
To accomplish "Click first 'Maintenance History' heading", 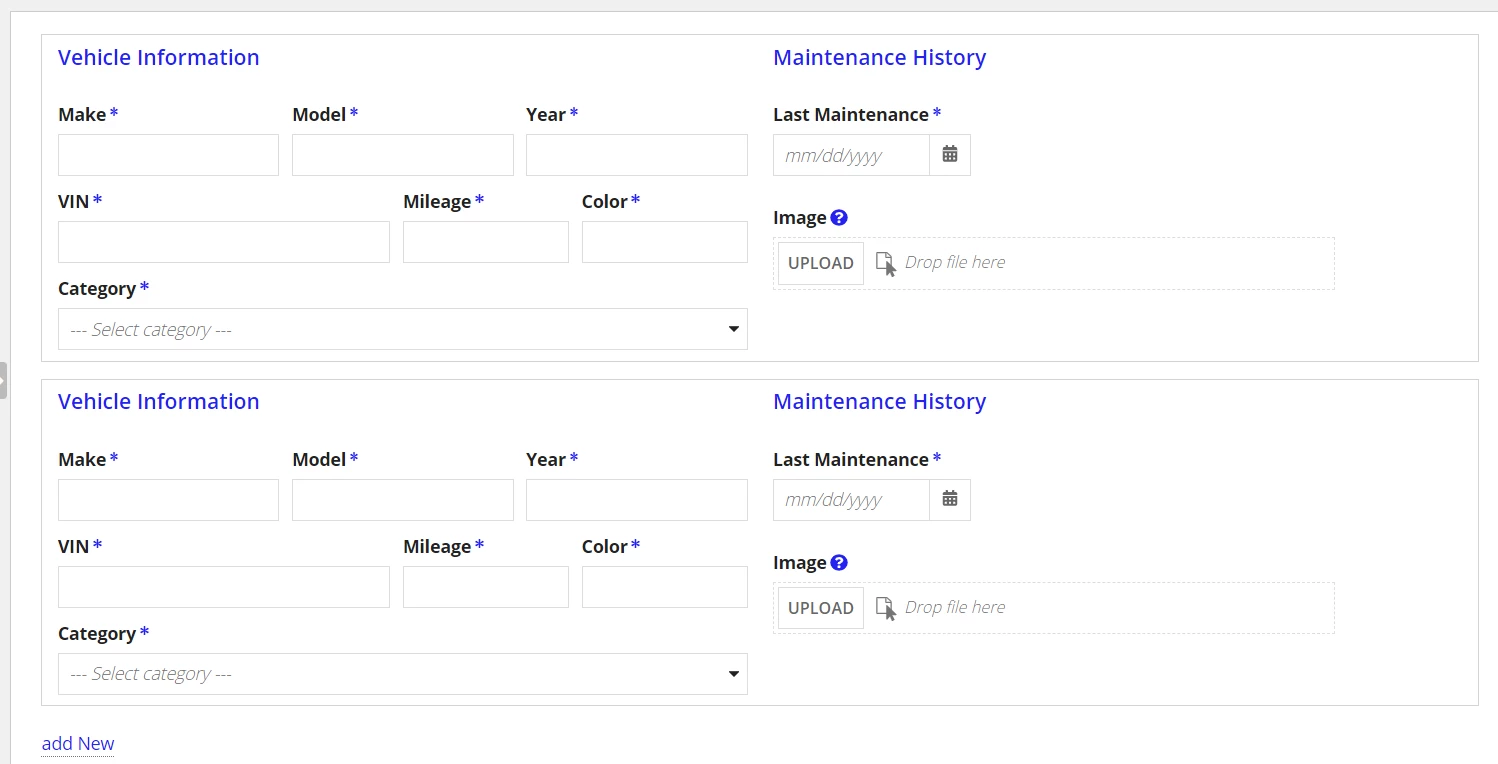I will click(x=880, y=57).
